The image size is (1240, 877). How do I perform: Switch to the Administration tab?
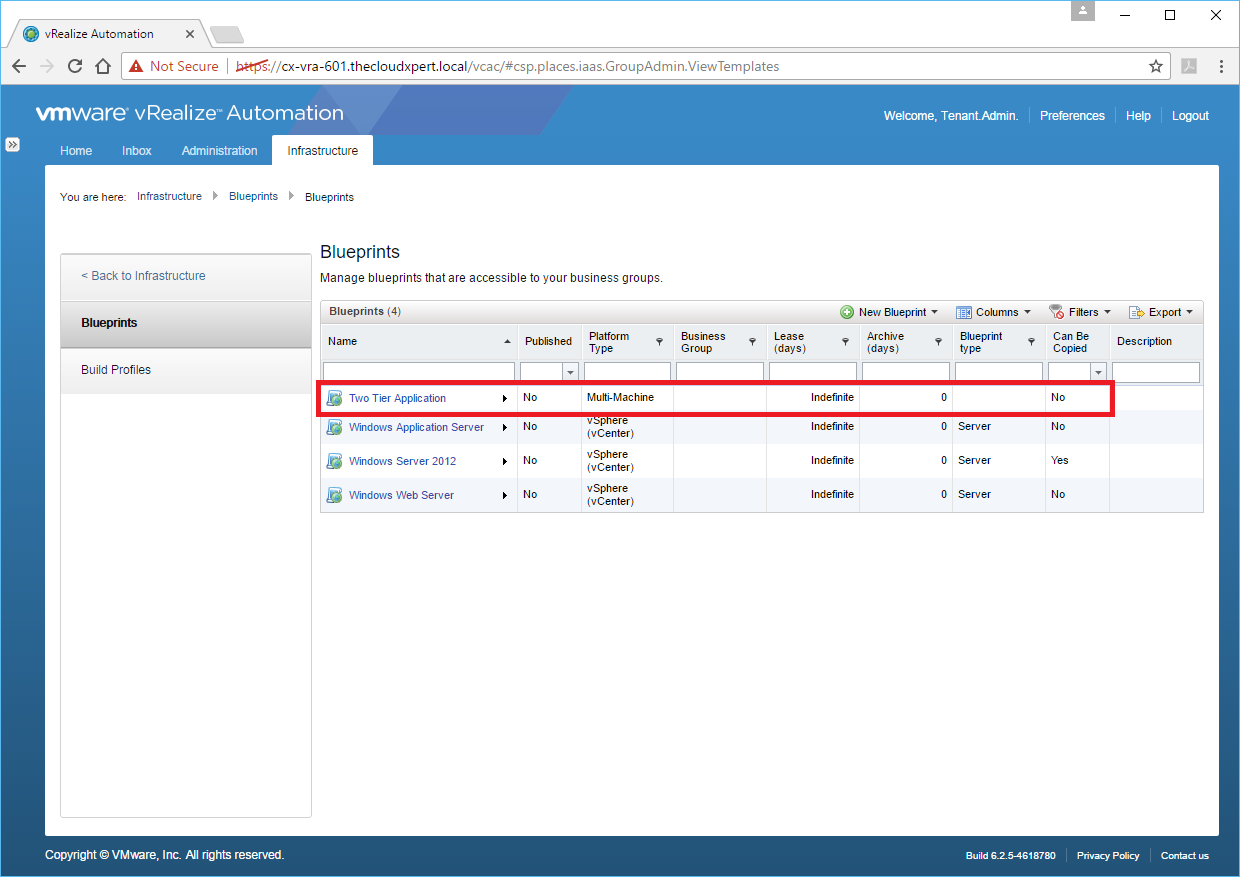point(219,151)
